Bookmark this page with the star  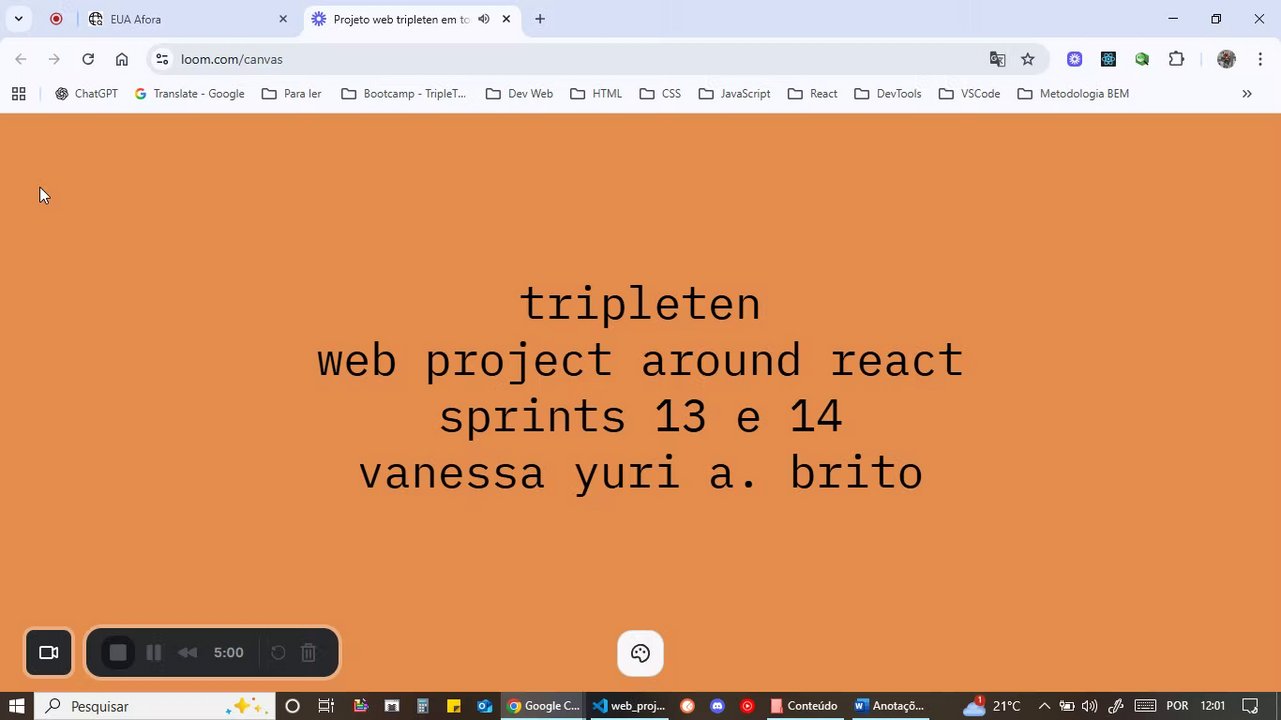(1028, 59)
